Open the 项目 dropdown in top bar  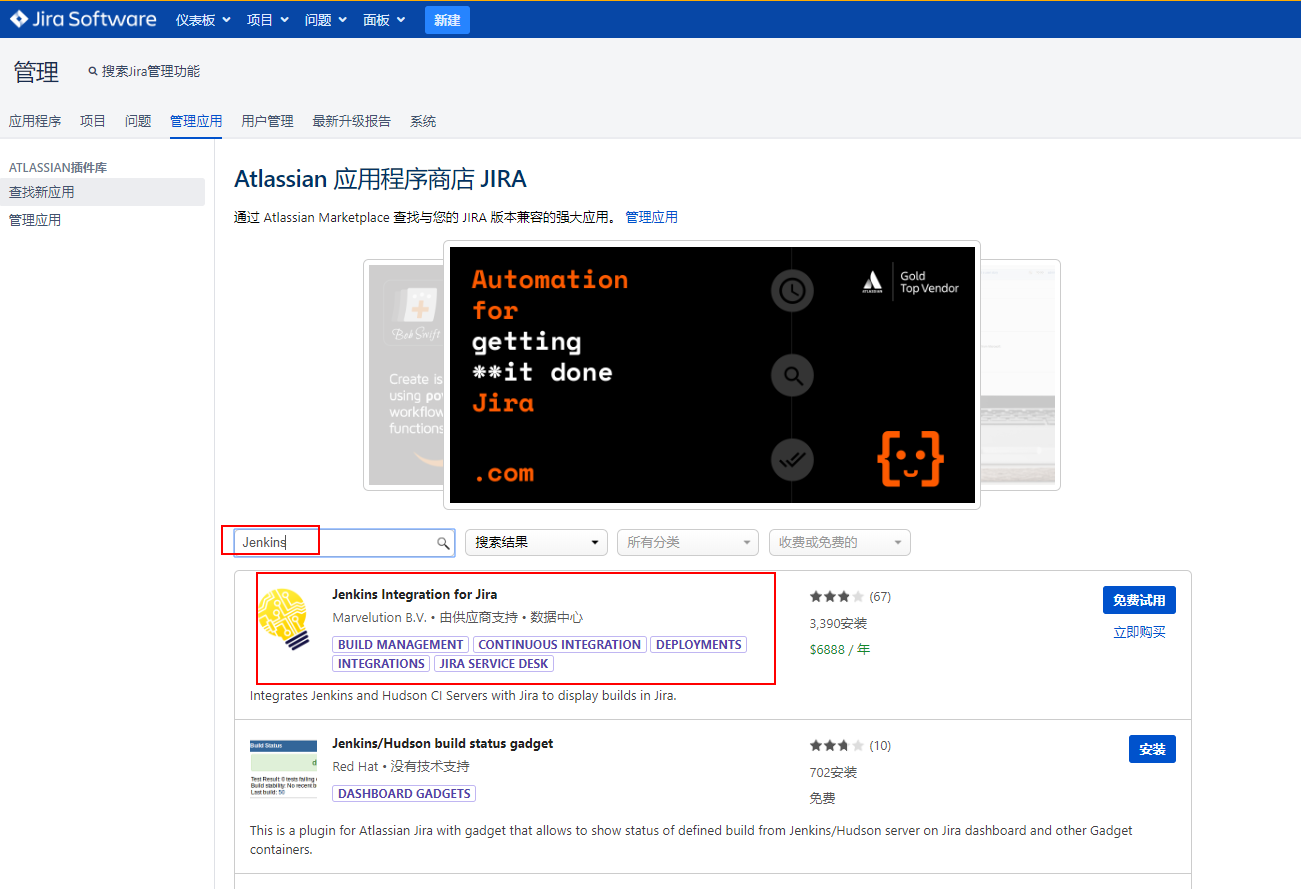(x=268, y=20)
